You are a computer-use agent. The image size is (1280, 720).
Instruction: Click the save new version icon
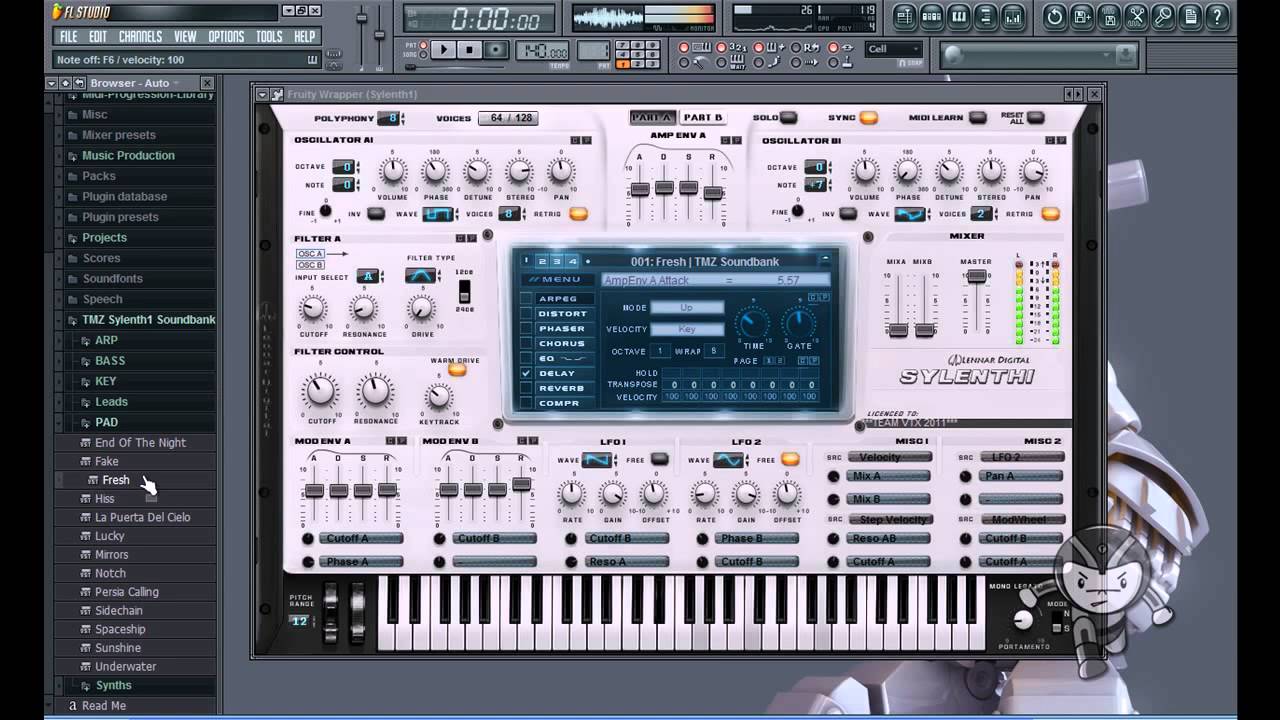tap(1082, 17)
